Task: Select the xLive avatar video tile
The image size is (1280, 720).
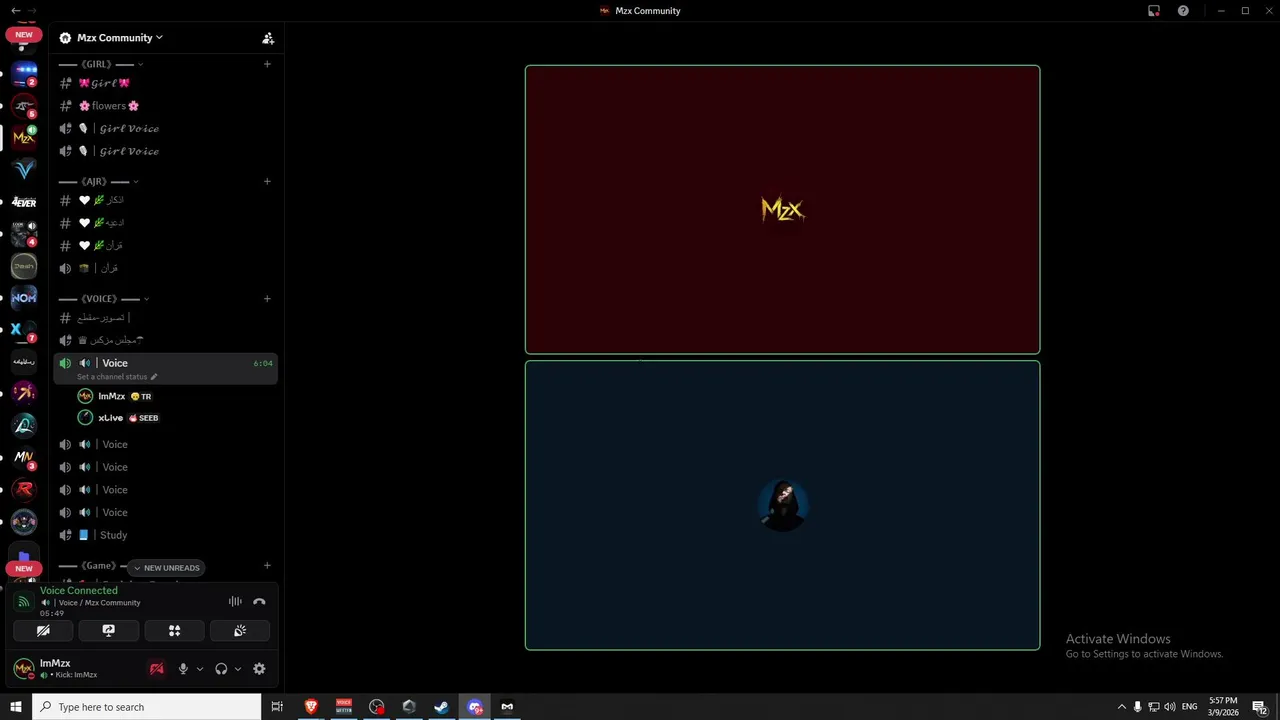Action: pyautogui.click(x=782, y=505)
